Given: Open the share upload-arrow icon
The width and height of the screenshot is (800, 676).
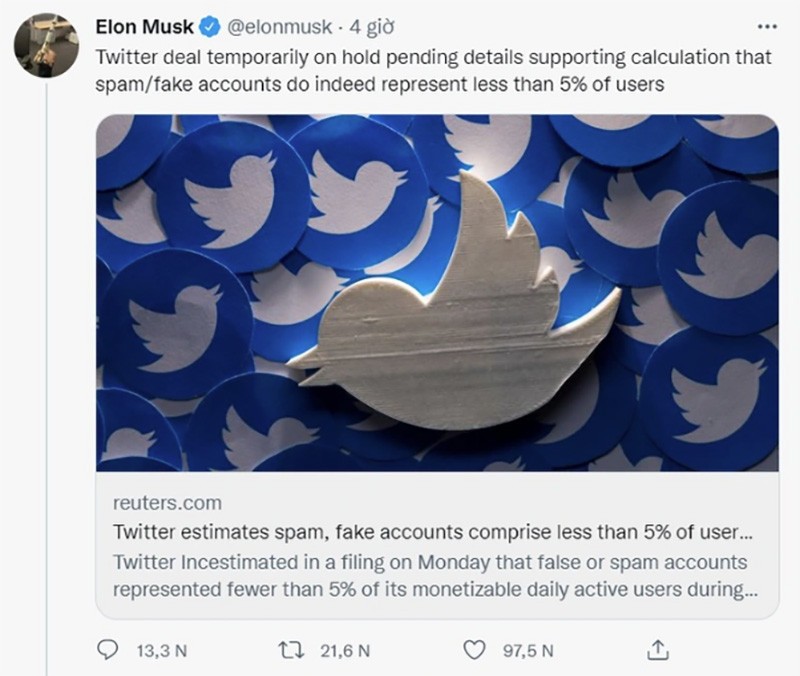Looking at the screenshot, I should [x=658, y=649].
